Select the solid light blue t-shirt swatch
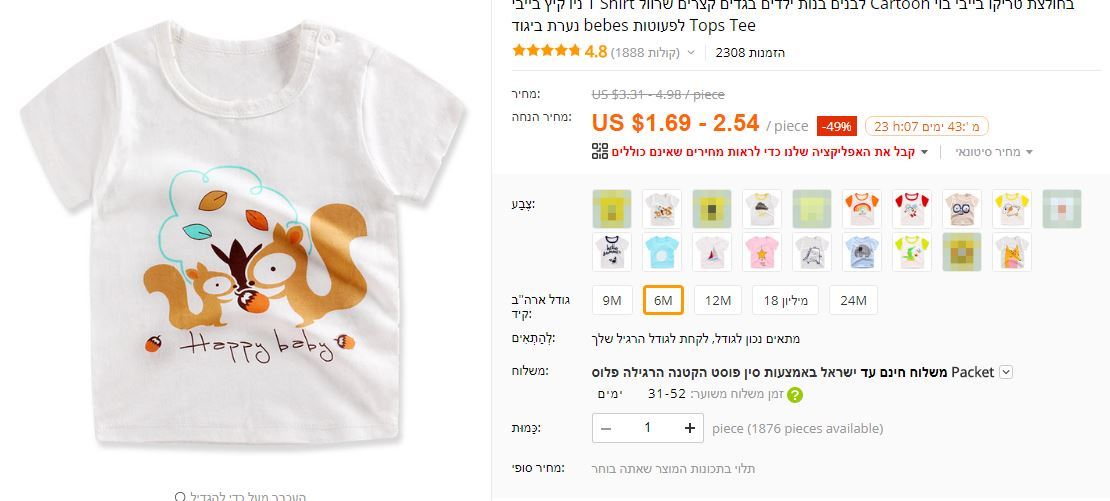The width and height of the screenshot is (1110, 501). [x=662, y=252]
